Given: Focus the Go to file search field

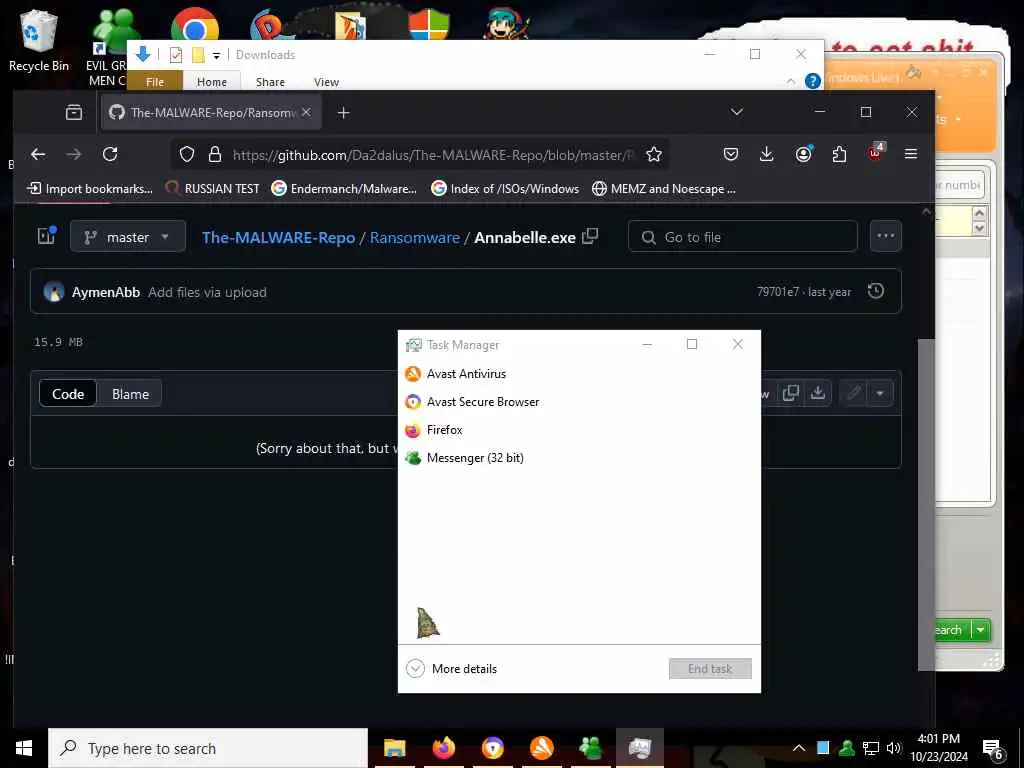Looking at the screenshot, I should 743,236.
